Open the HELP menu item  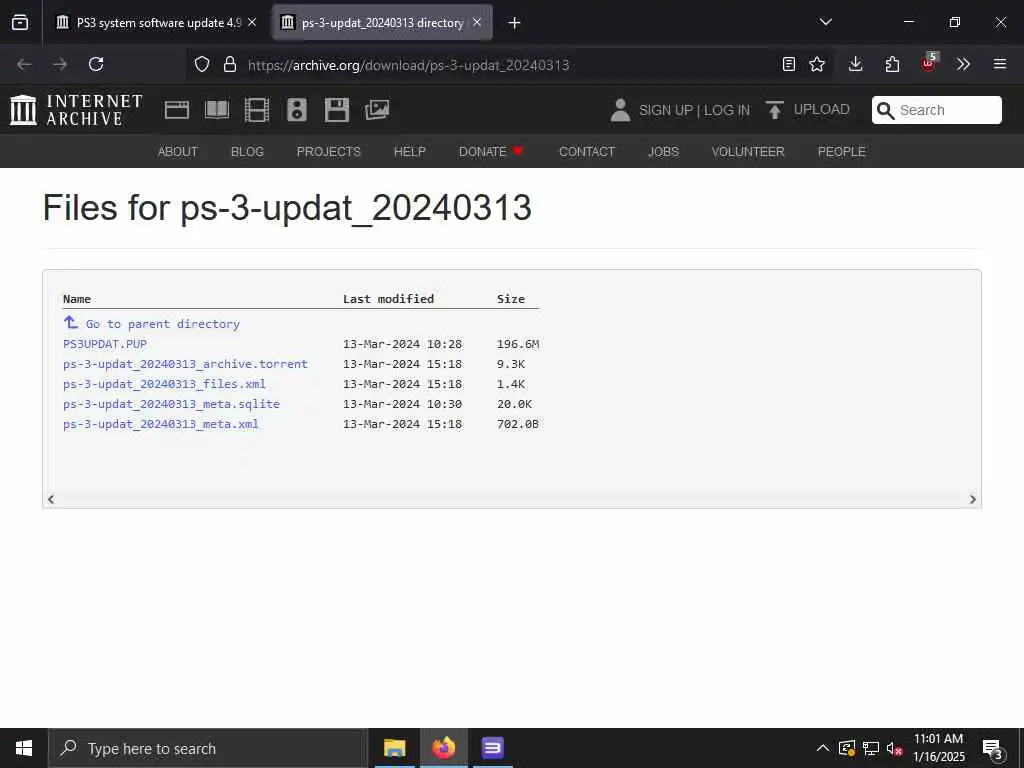409,152
